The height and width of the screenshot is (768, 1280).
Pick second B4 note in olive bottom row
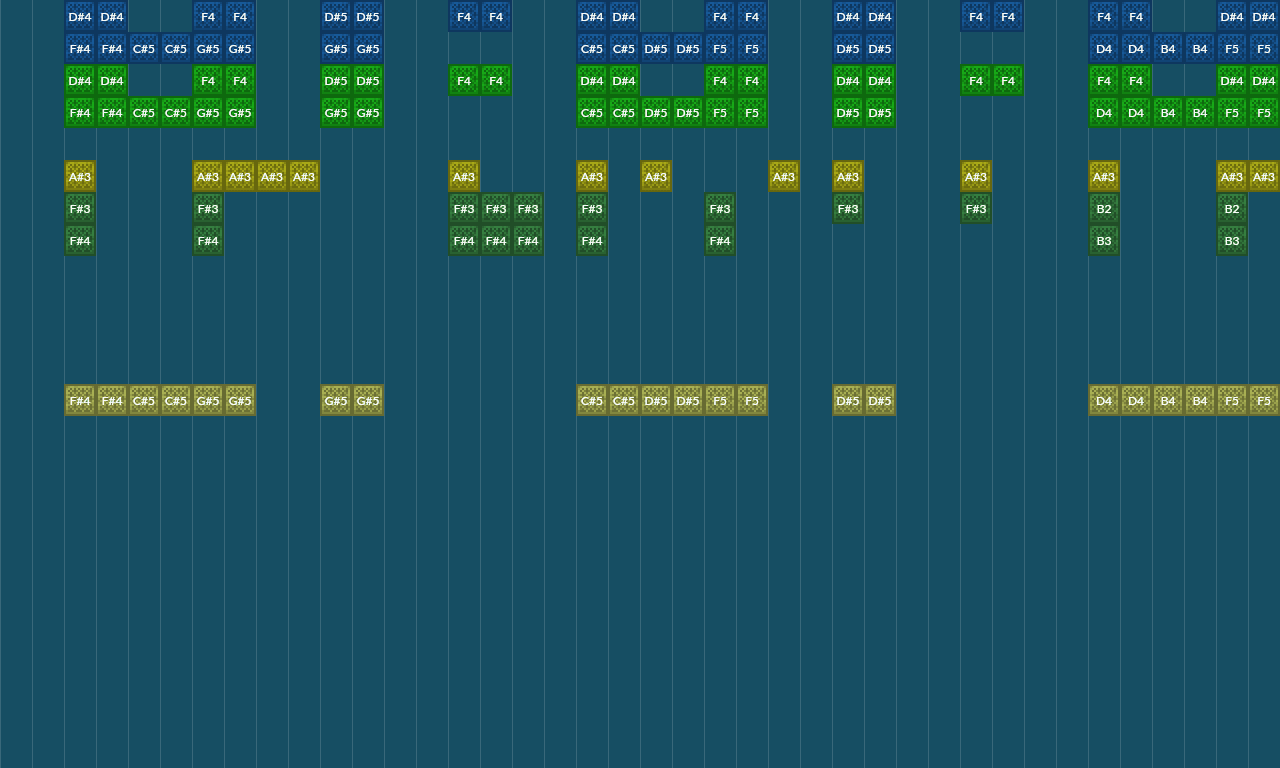(x=1200, y=401)
